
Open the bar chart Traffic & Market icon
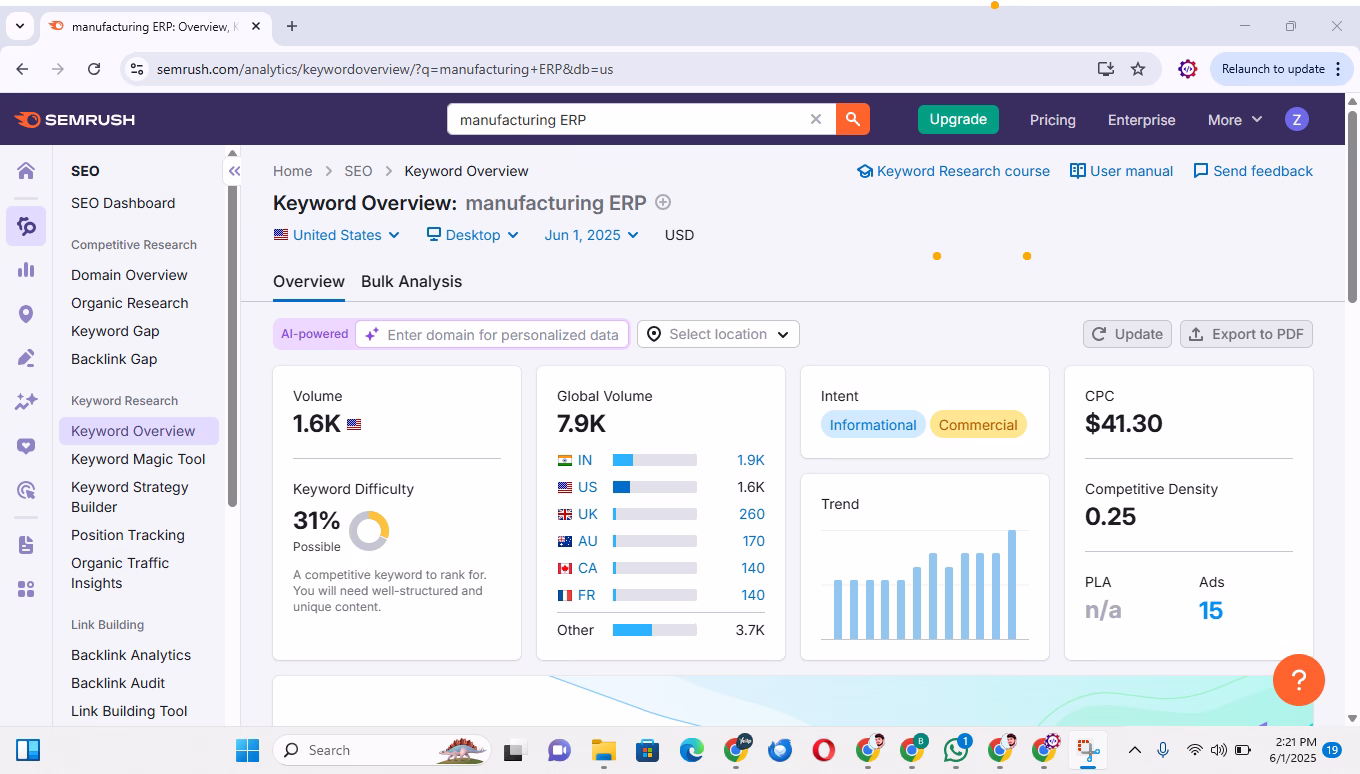26,270
